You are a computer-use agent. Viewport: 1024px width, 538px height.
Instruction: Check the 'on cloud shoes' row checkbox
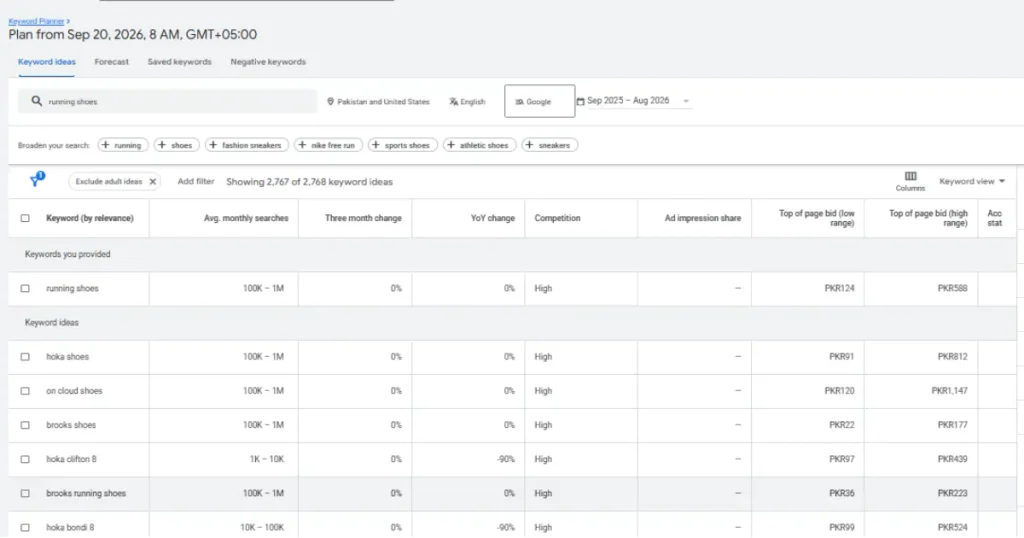pyautogui.click(x=25, y=390)
